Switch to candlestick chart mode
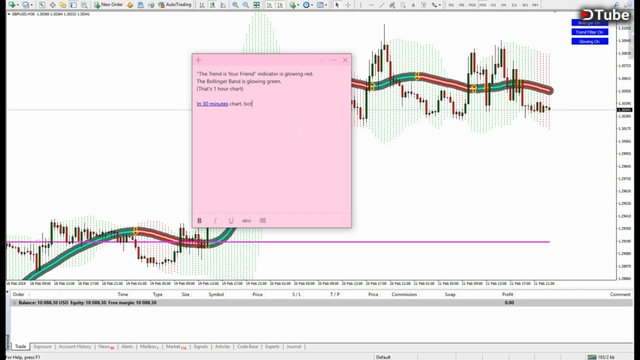This screenshot has width=640, height=360. click(213, 5)
